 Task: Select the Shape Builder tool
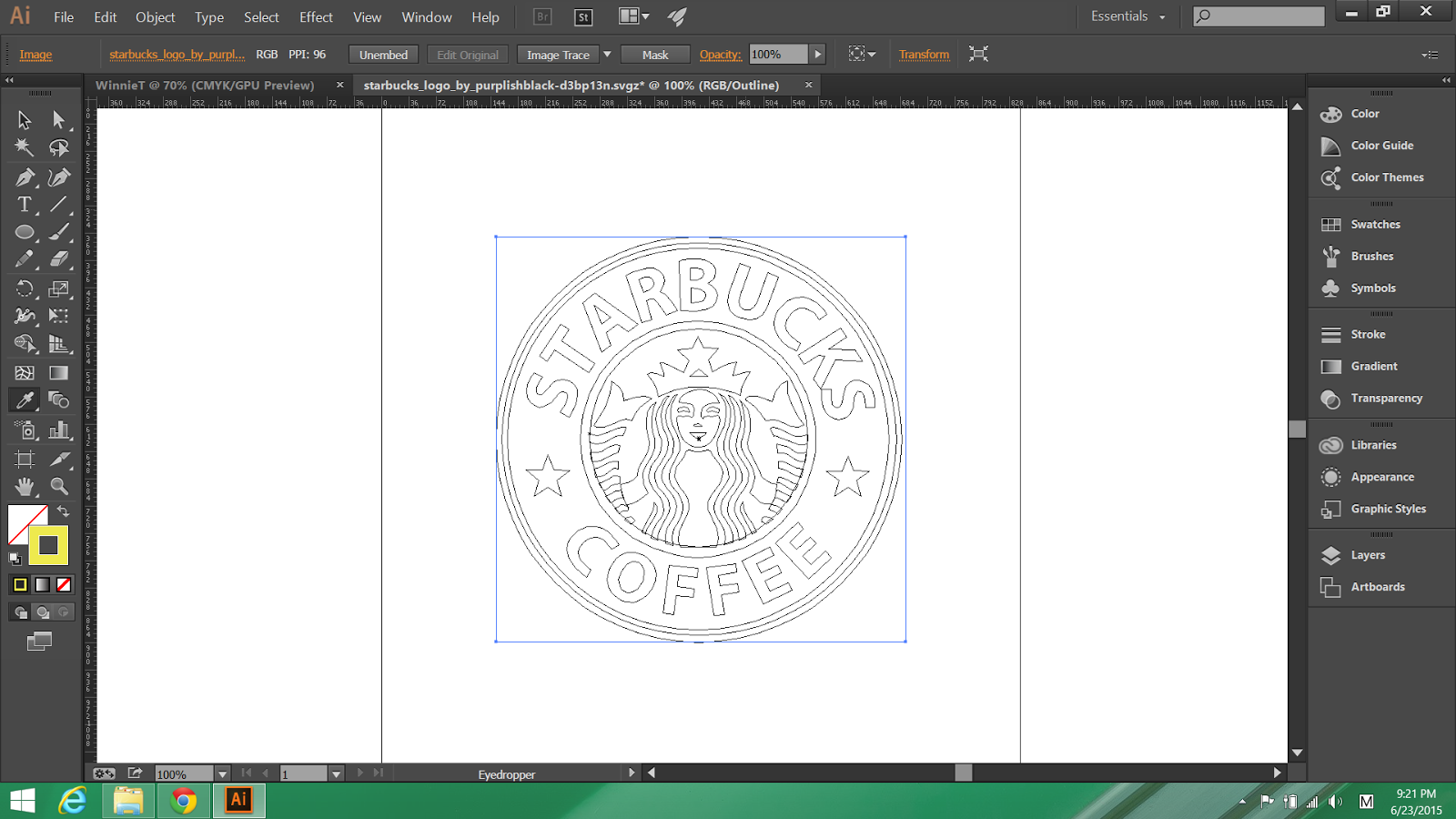coord(25,344)
